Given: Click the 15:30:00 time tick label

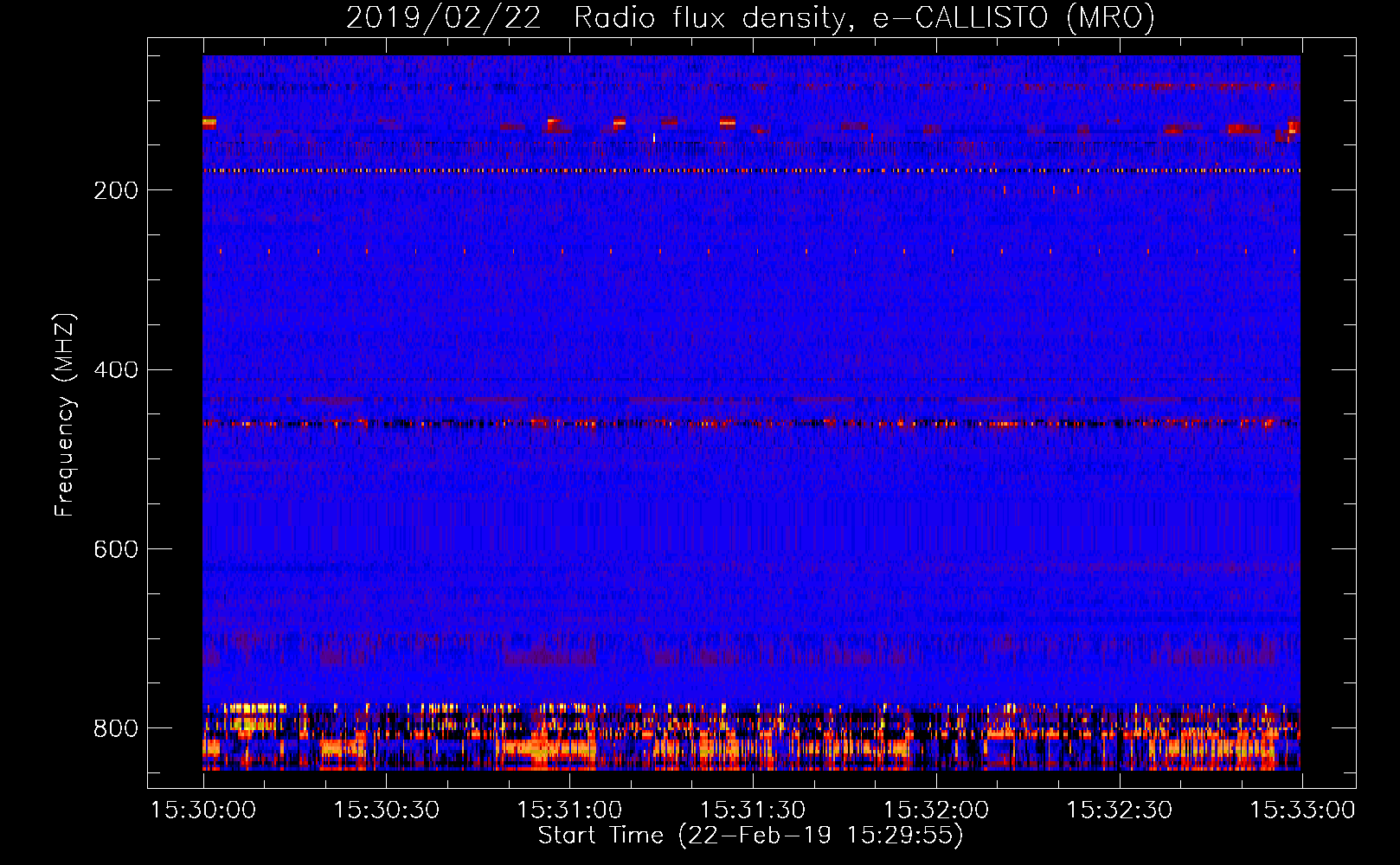Looking at the screenshot, I should click(x=203, y=810).
